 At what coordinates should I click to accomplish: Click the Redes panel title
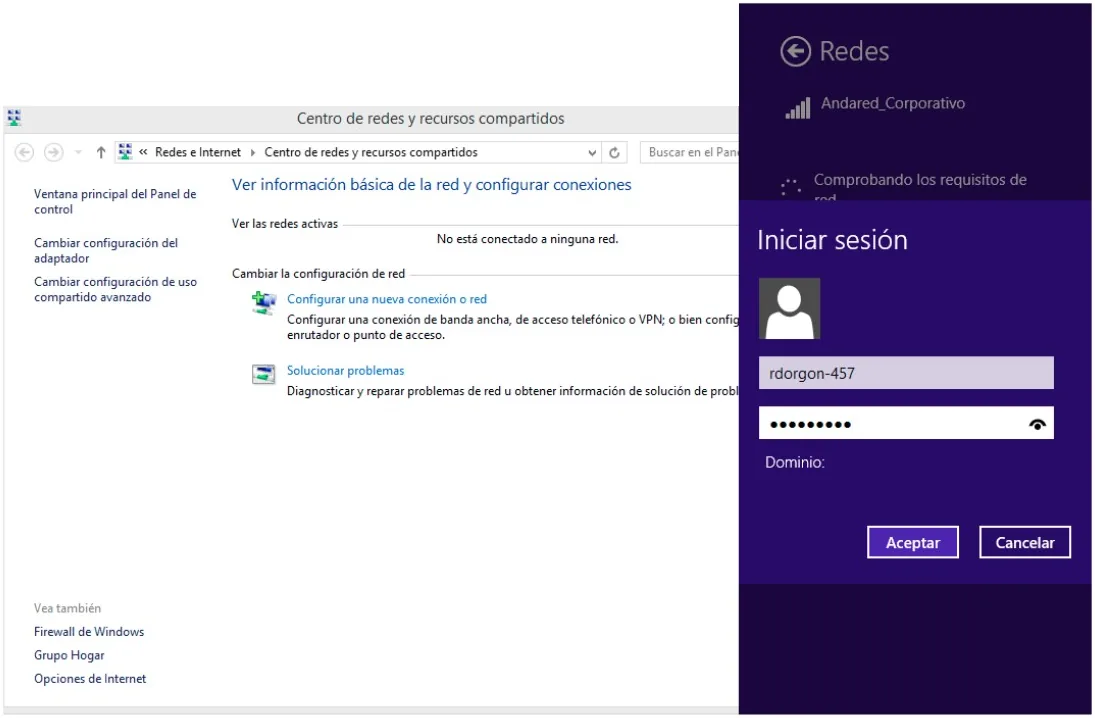point(854,52)
